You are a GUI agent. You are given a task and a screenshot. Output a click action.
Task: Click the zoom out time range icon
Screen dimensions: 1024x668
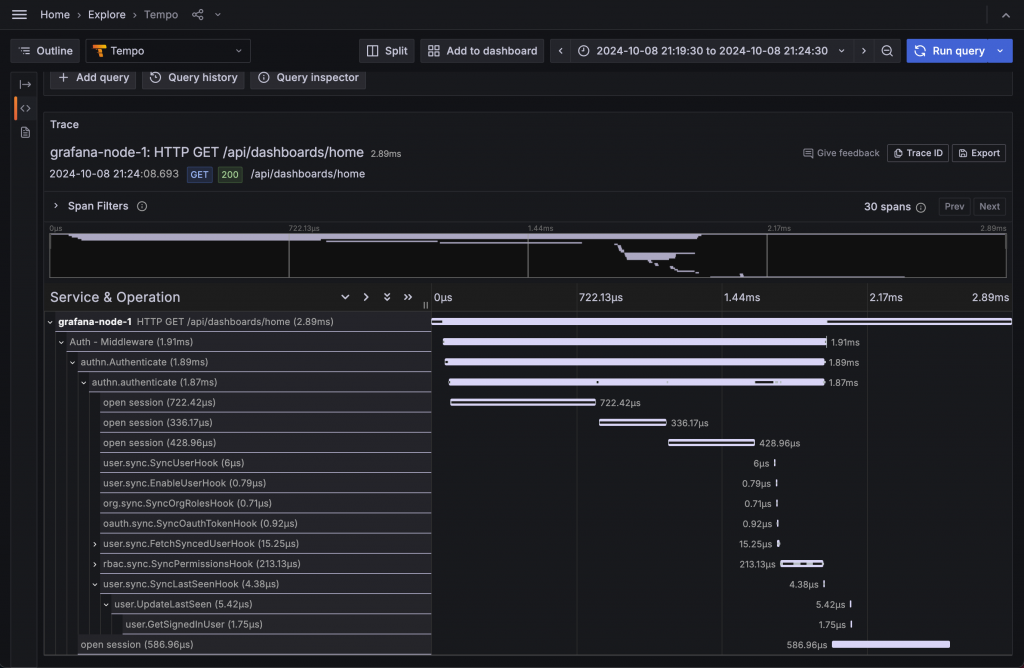pos(887,51)
